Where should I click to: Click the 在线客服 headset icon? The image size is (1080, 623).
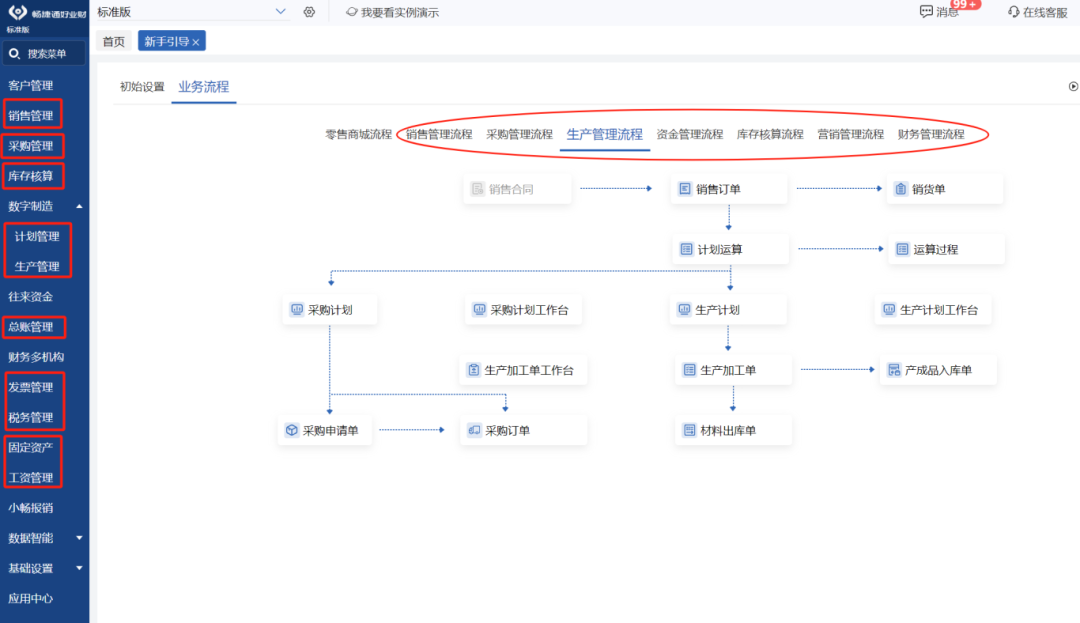1014,12
